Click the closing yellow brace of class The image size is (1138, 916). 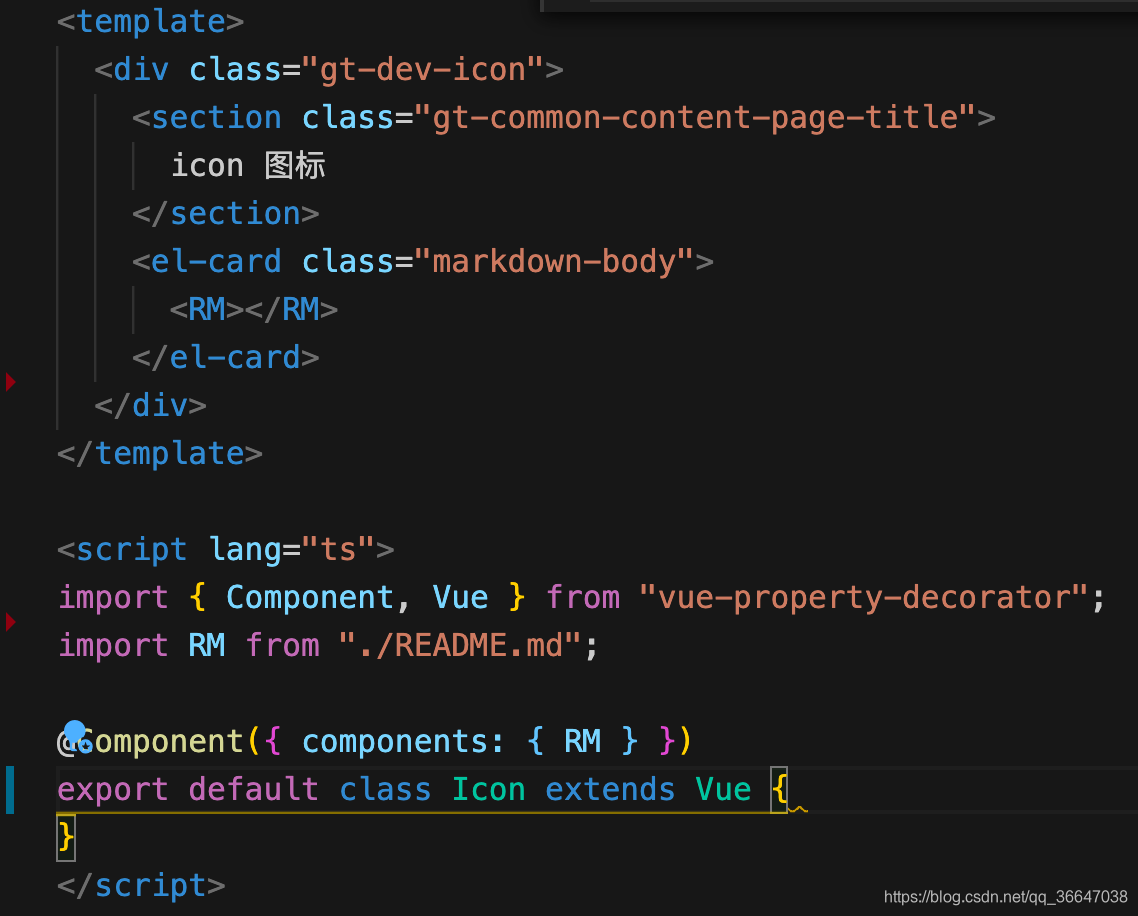point(66,837)
